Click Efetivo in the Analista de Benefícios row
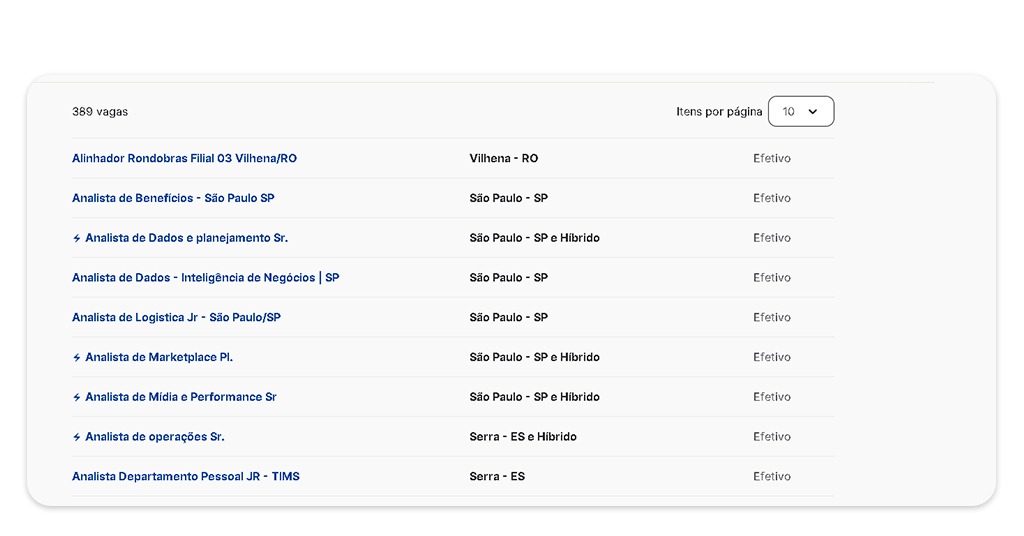The width and height of the screenshot is (1024, 536). tap(771, 198)
